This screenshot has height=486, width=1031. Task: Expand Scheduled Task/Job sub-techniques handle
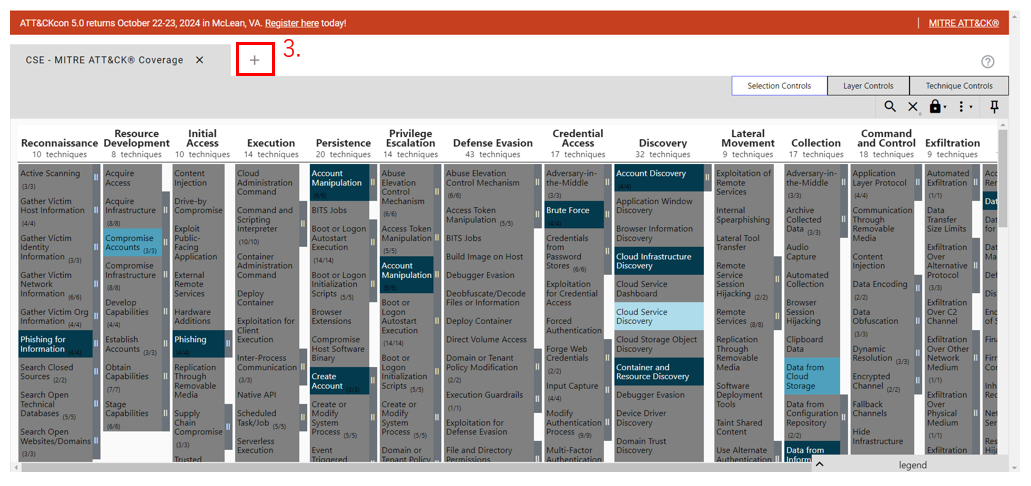click(x=302, y=418)
